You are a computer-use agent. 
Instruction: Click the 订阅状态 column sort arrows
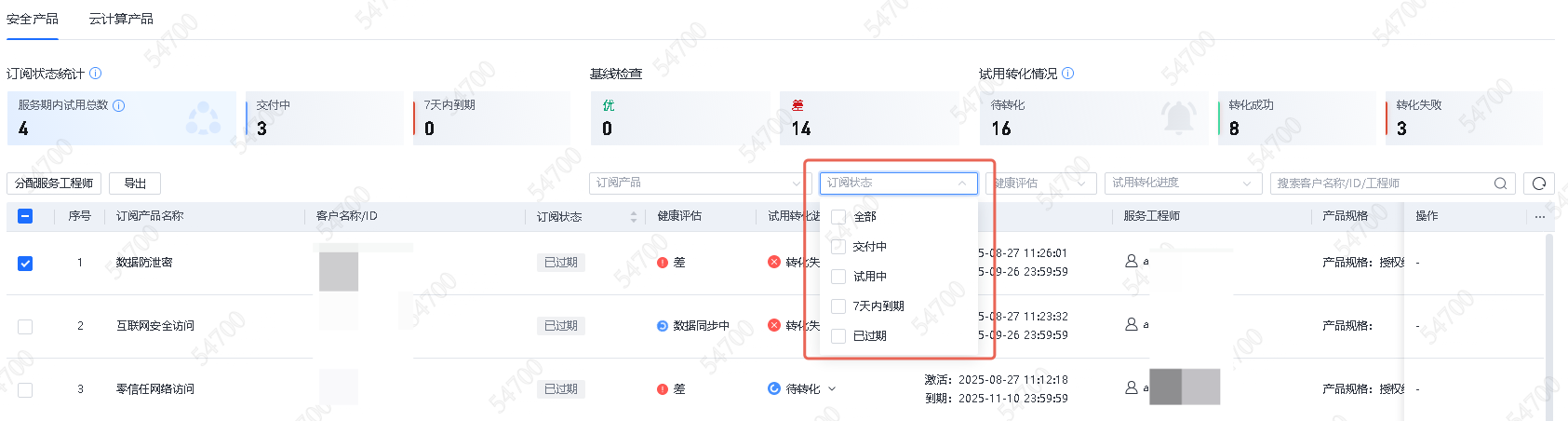[634, 217]
